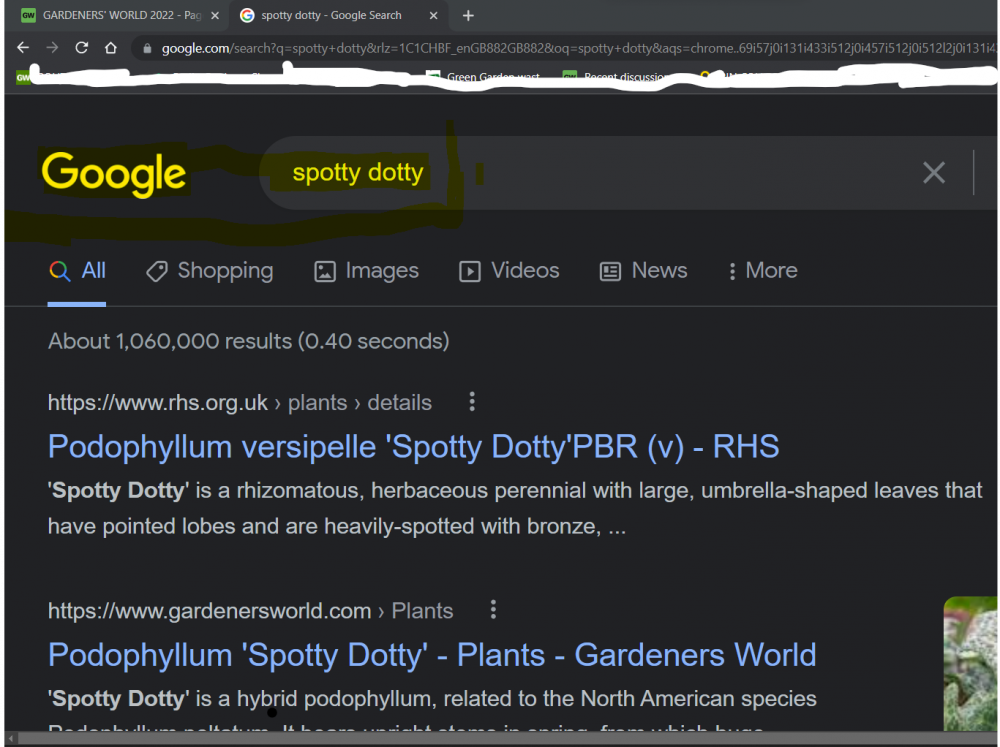
Task: Click the Images picture icon
Action: [x=325, y=271]
